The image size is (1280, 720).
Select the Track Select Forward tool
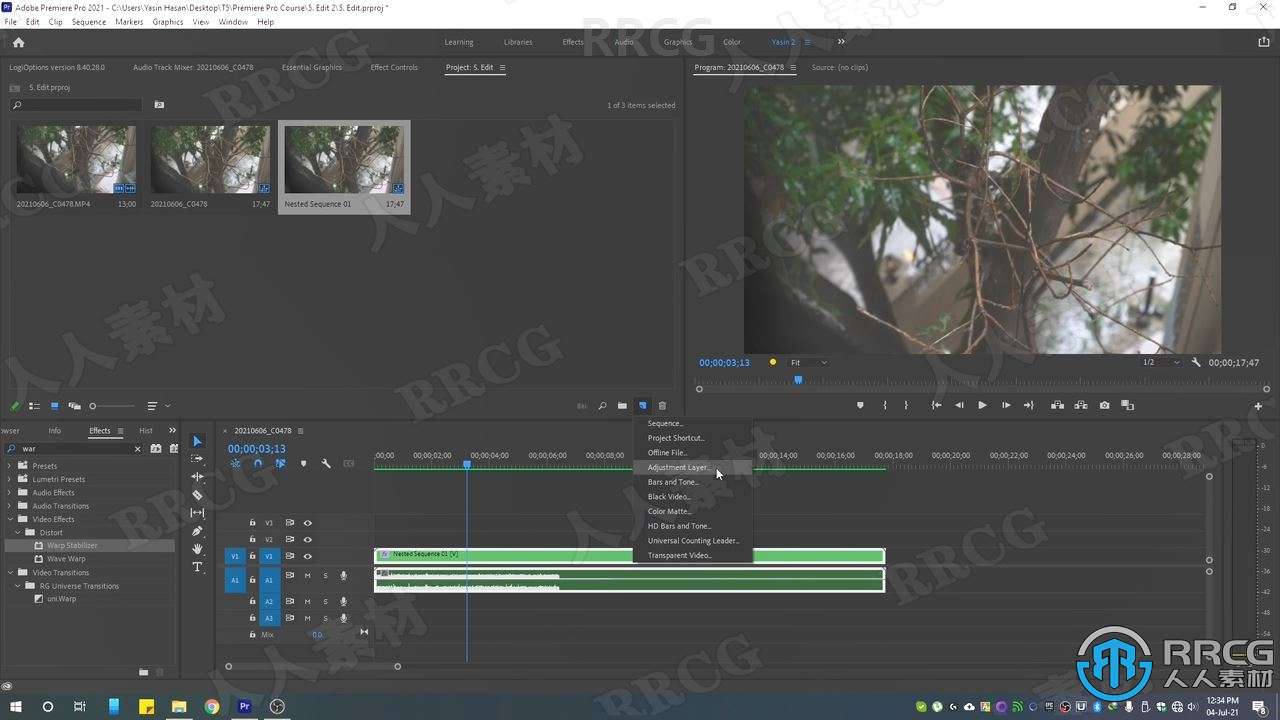coord(197,459)
